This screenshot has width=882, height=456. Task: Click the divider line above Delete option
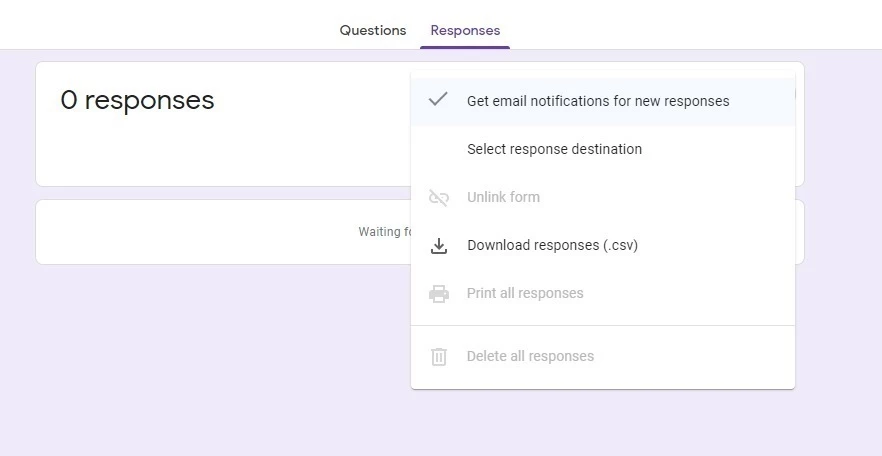[602, 325]
